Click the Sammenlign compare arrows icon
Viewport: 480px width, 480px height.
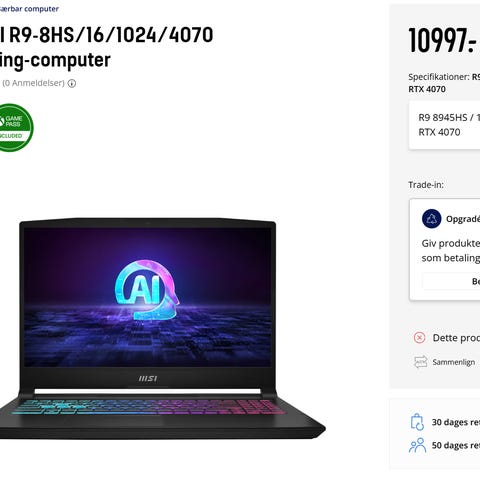pyautogui.click(x=420, y=362)
